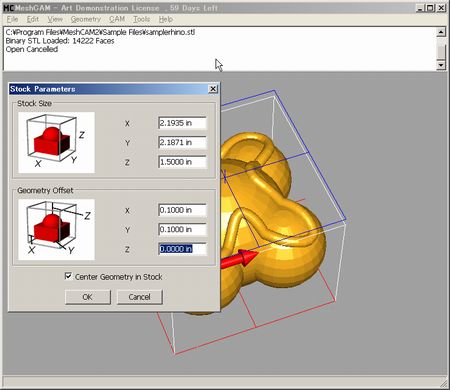Click the Geometry Offset Z field
This screenshot has width=450, height=390.
(x=182, y=249)
